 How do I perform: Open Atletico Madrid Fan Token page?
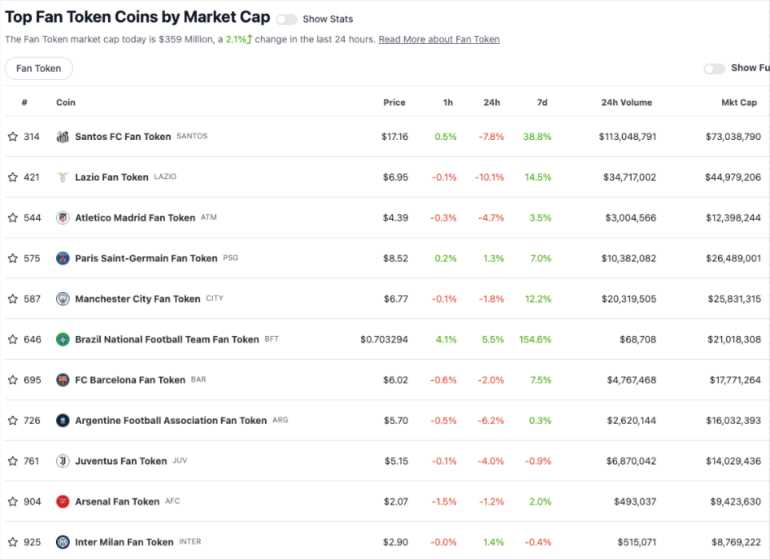point(135,218)
